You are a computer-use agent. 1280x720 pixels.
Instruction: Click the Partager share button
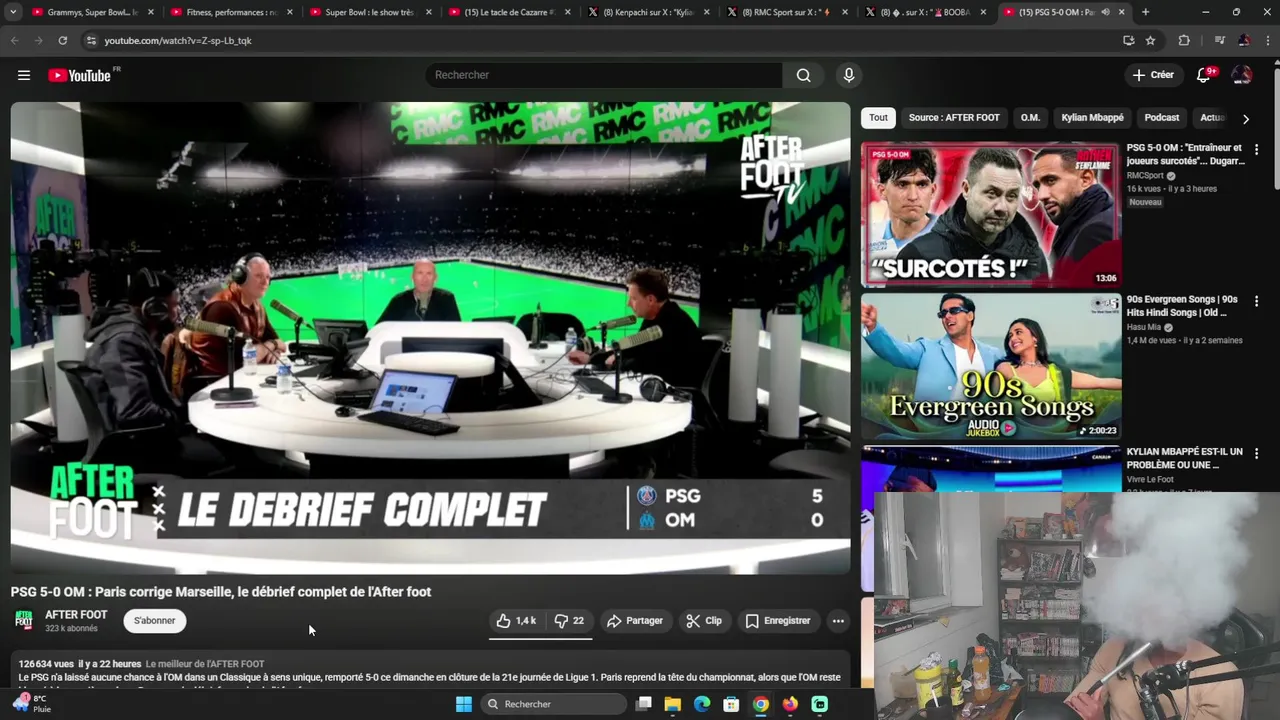click(x=635, y=621)
